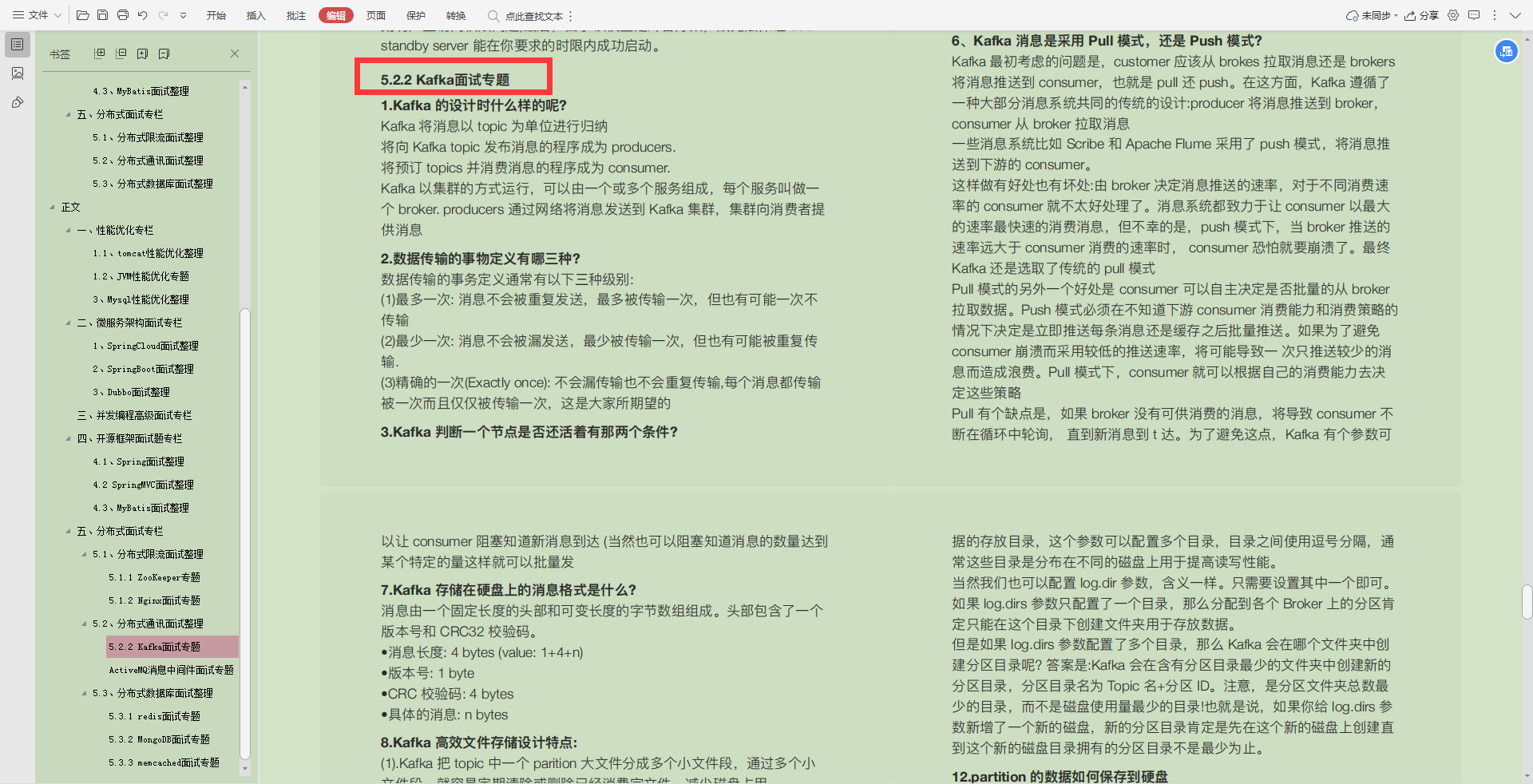The image size is (1533, 784).
Task: Jump to bookmark 1.1、tomcat性能优化整理
Action: pyautogui.click(x=149, y=253)
